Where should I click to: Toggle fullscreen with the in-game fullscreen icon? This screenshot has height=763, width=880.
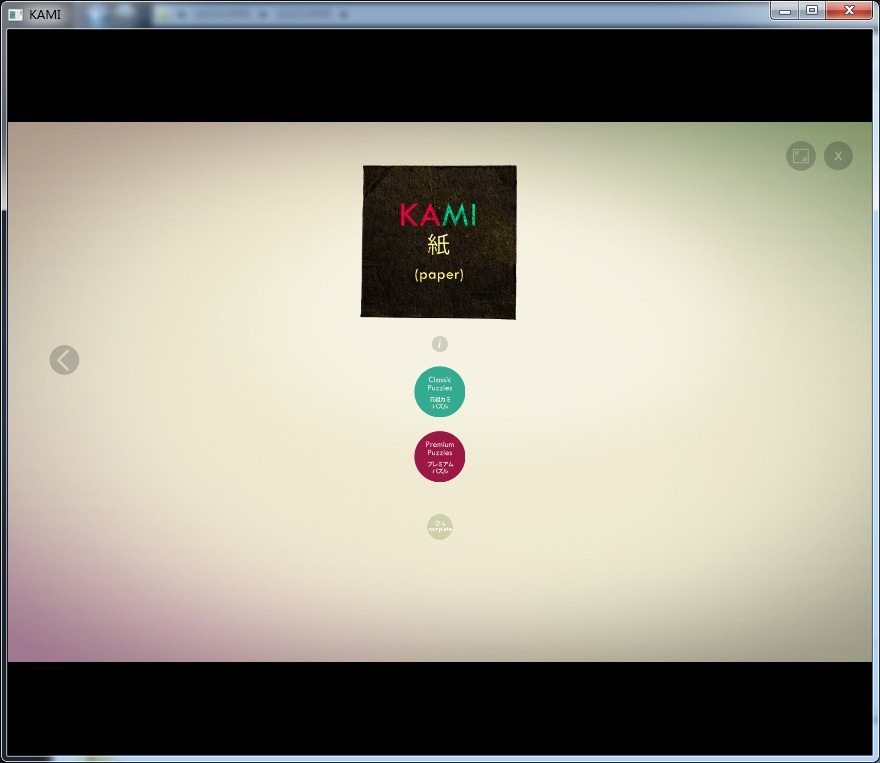coord(801,156)
